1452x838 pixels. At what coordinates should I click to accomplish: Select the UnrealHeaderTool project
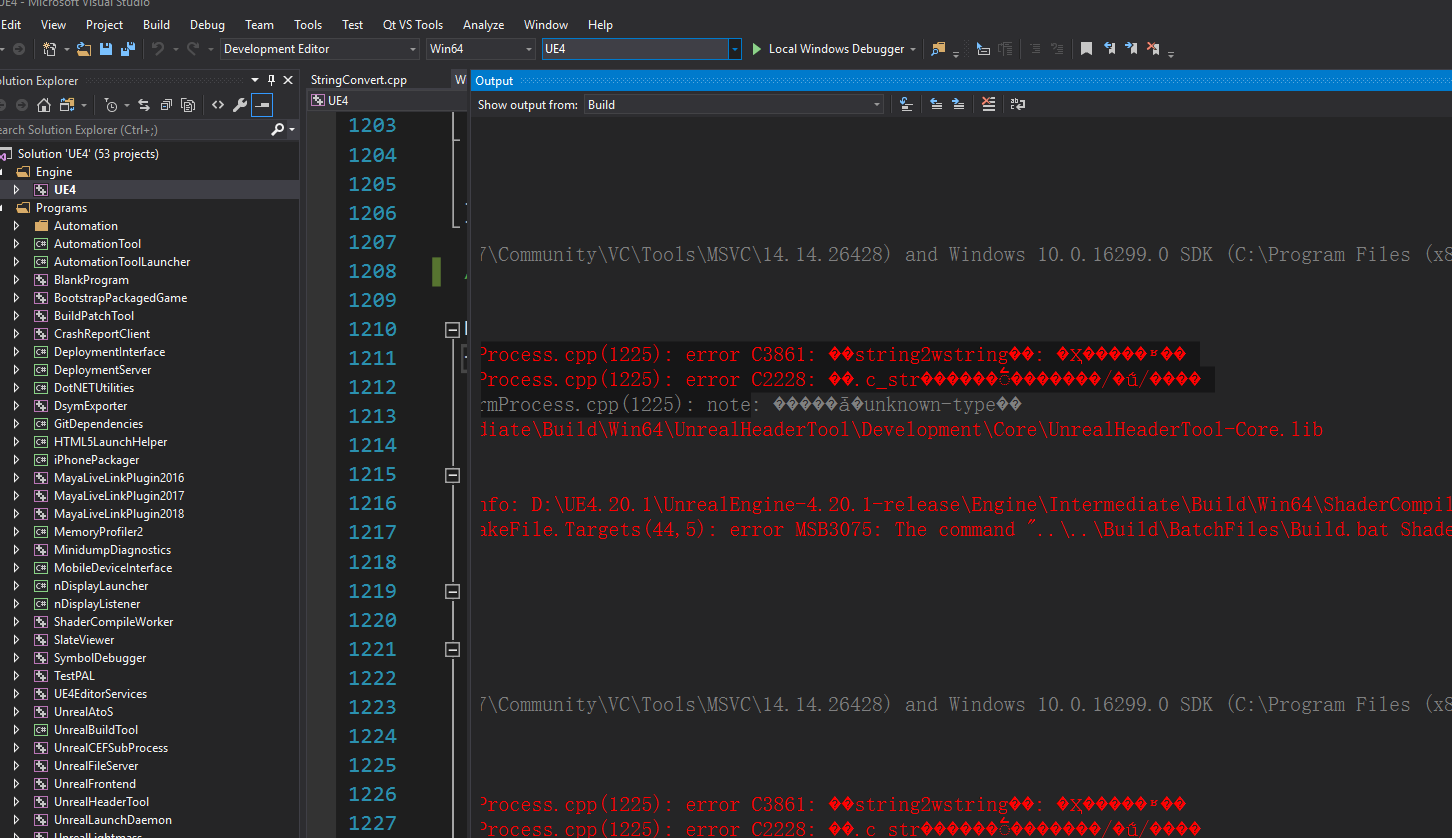[101, 802]
